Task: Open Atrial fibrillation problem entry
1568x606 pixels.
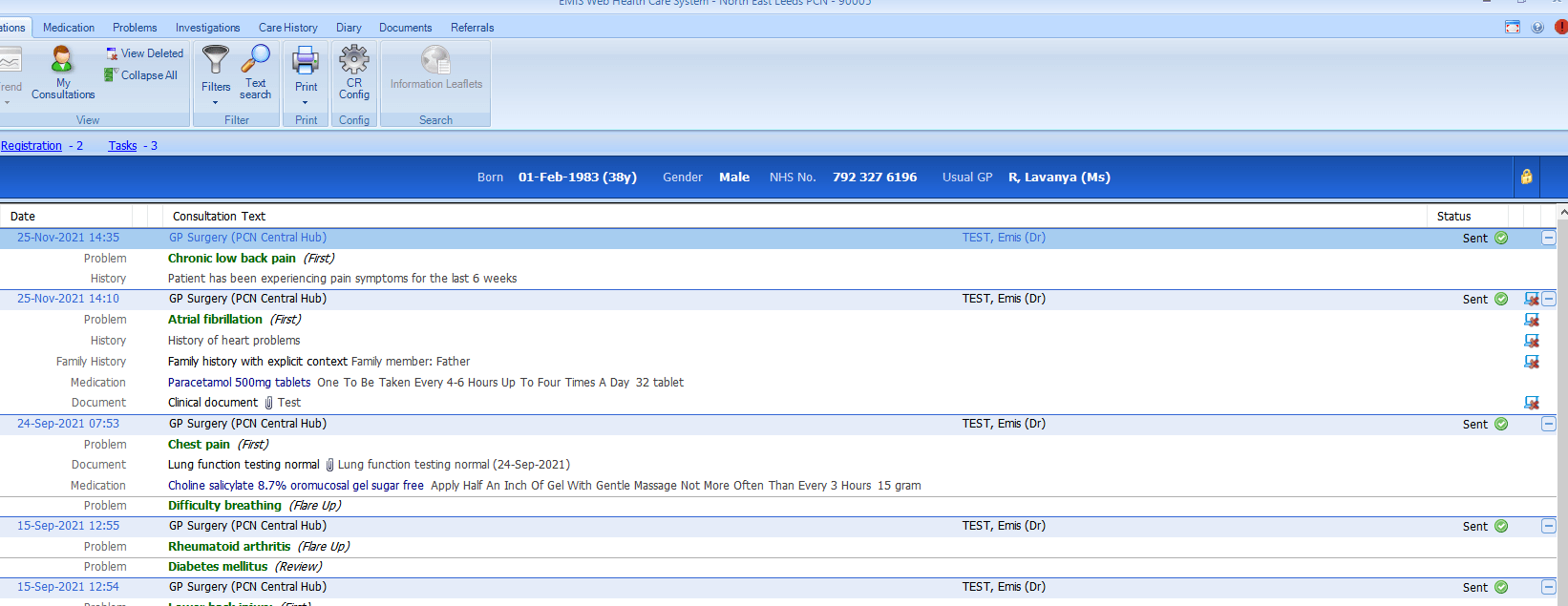Action: (x=215, y=320)
